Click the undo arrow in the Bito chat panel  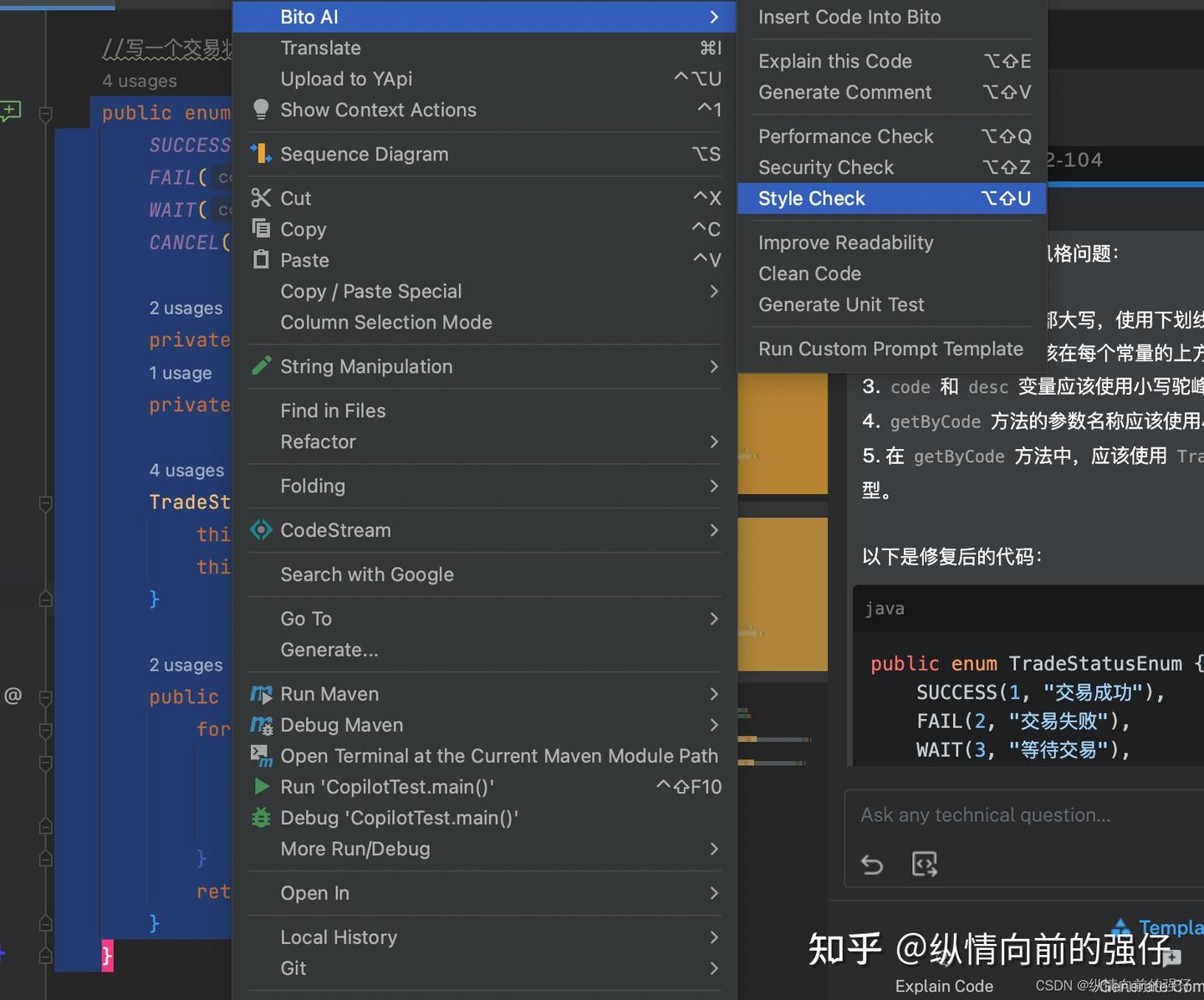point(872,865)
